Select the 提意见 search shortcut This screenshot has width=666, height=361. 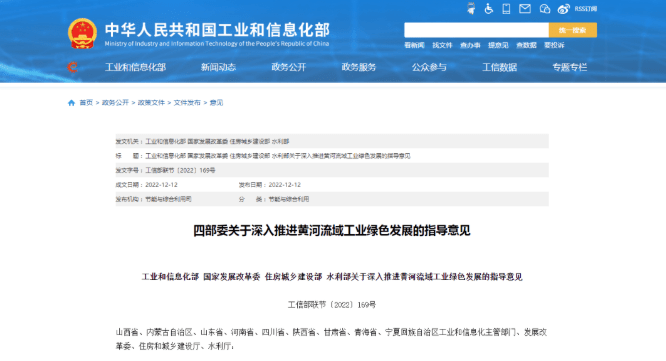click(498, 45)
